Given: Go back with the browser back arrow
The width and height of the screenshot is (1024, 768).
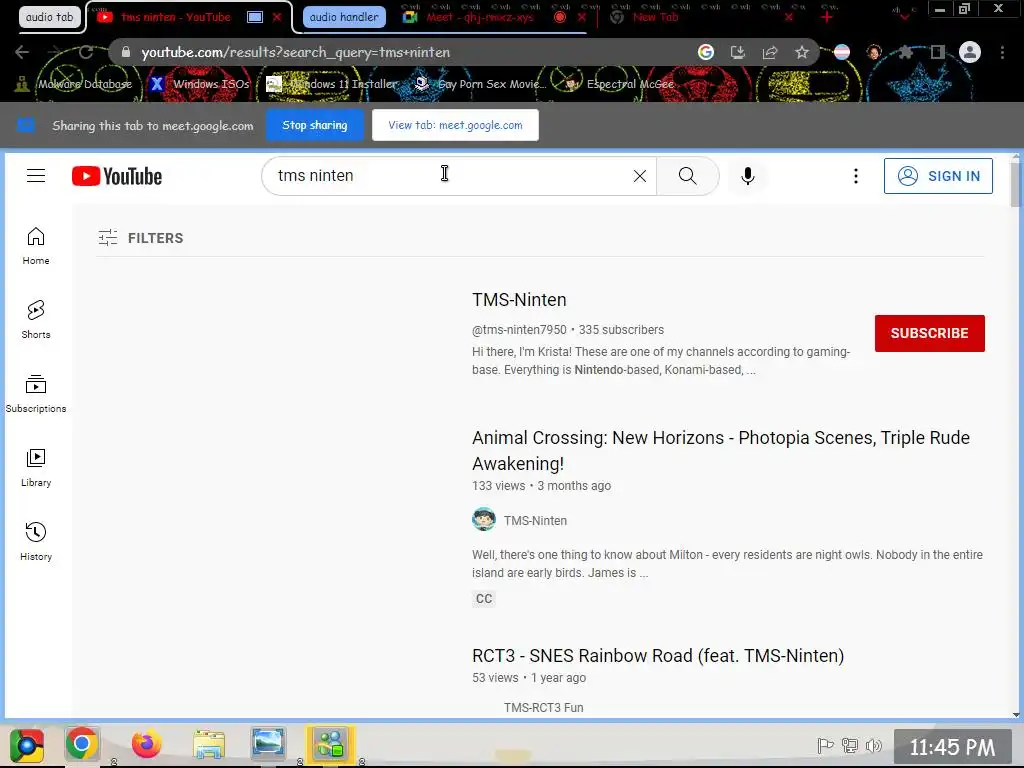Looking at the screenshot, I should coord(22,52).
